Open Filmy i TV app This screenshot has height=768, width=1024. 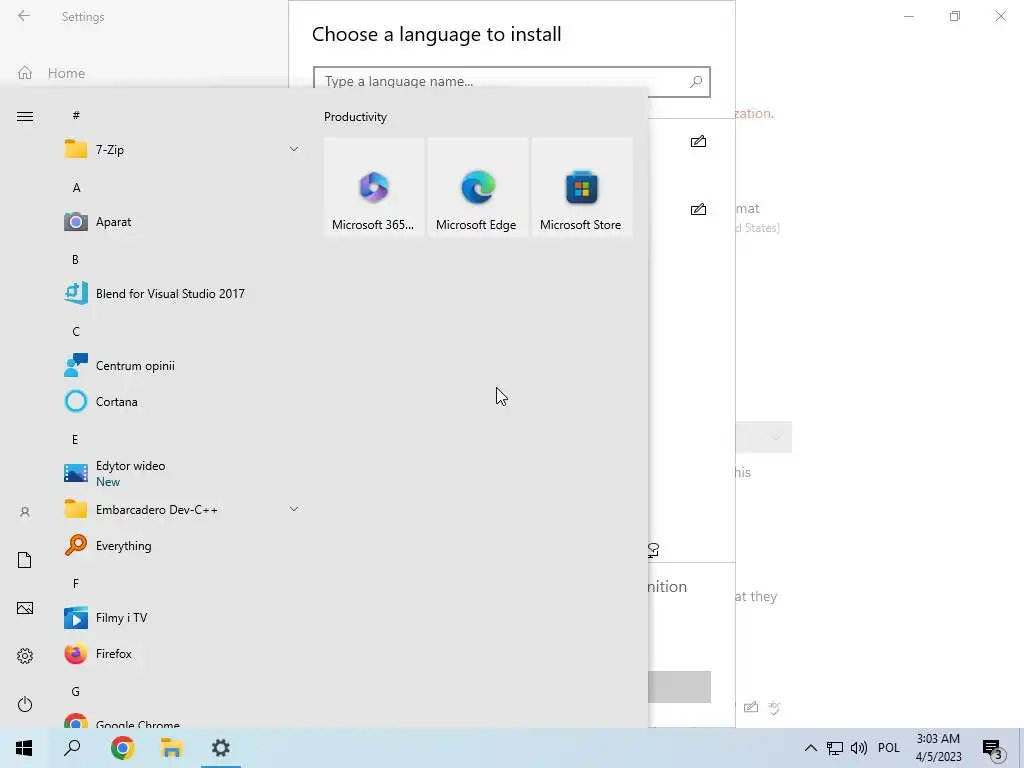[181, 617]
